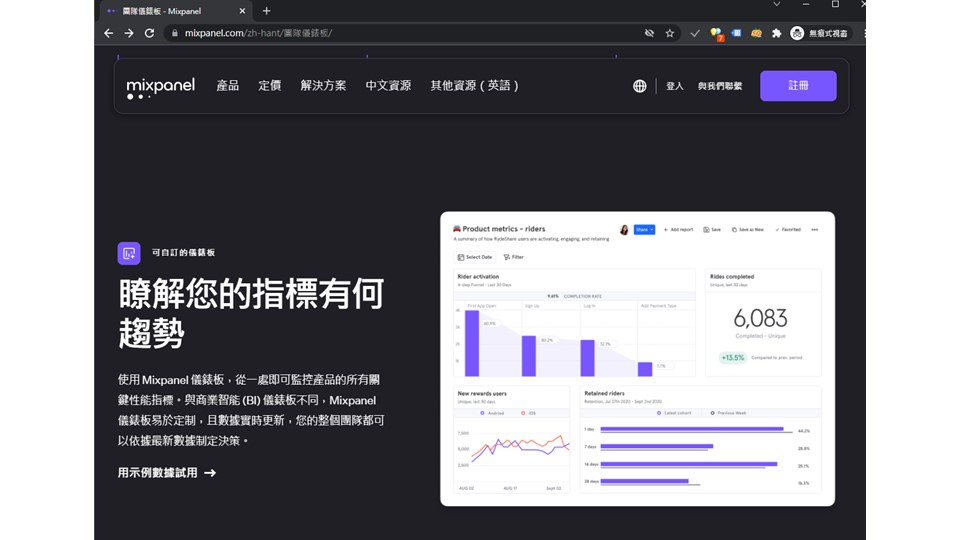Viewport: 960px width, 540px height.
Task: Click the Product metrics – riders title
Action: [x=503, y=229]
